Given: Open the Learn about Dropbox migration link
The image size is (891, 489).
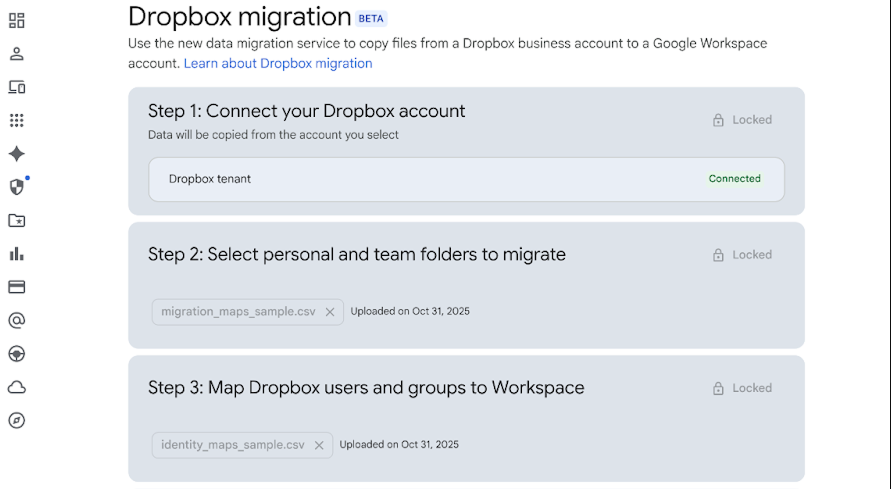Looking at the screenshot, I should coord(278,64).
